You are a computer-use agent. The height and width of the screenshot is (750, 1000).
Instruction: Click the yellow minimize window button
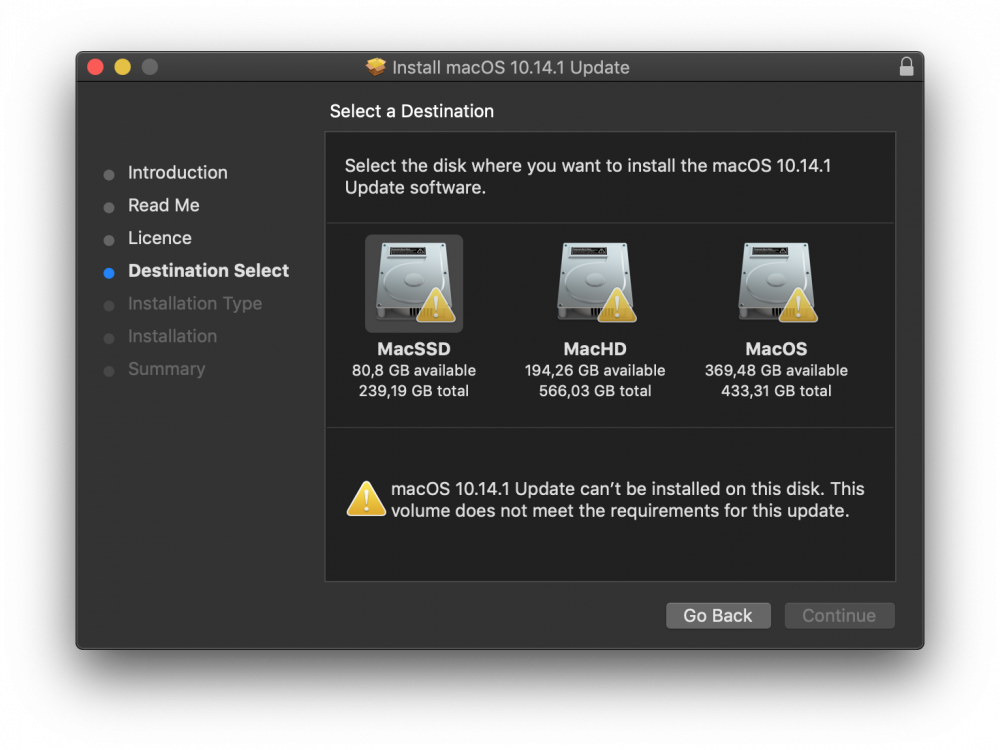pos(122,67)
